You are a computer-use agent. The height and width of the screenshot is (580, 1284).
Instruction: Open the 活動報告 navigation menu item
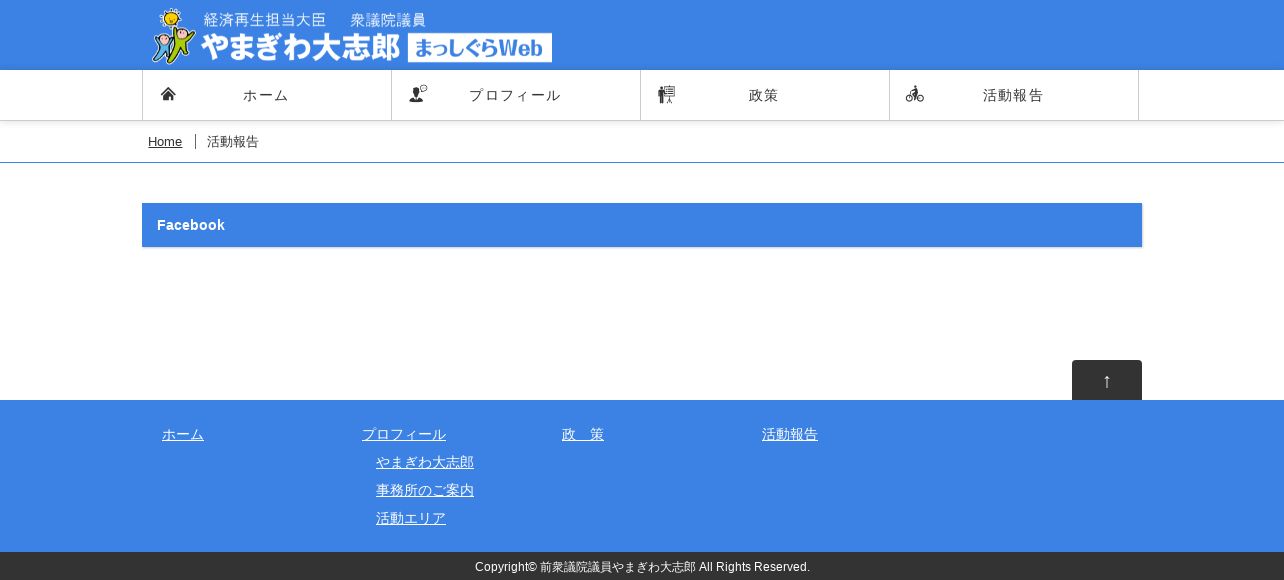[1014, 95]
